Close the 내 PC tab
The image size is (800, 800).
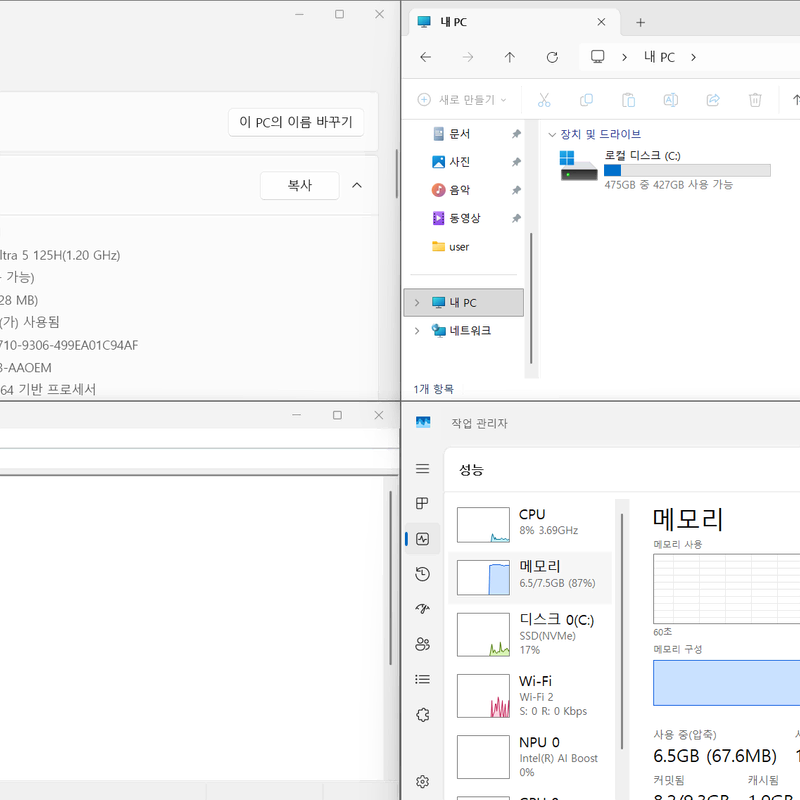coord(601,22)
